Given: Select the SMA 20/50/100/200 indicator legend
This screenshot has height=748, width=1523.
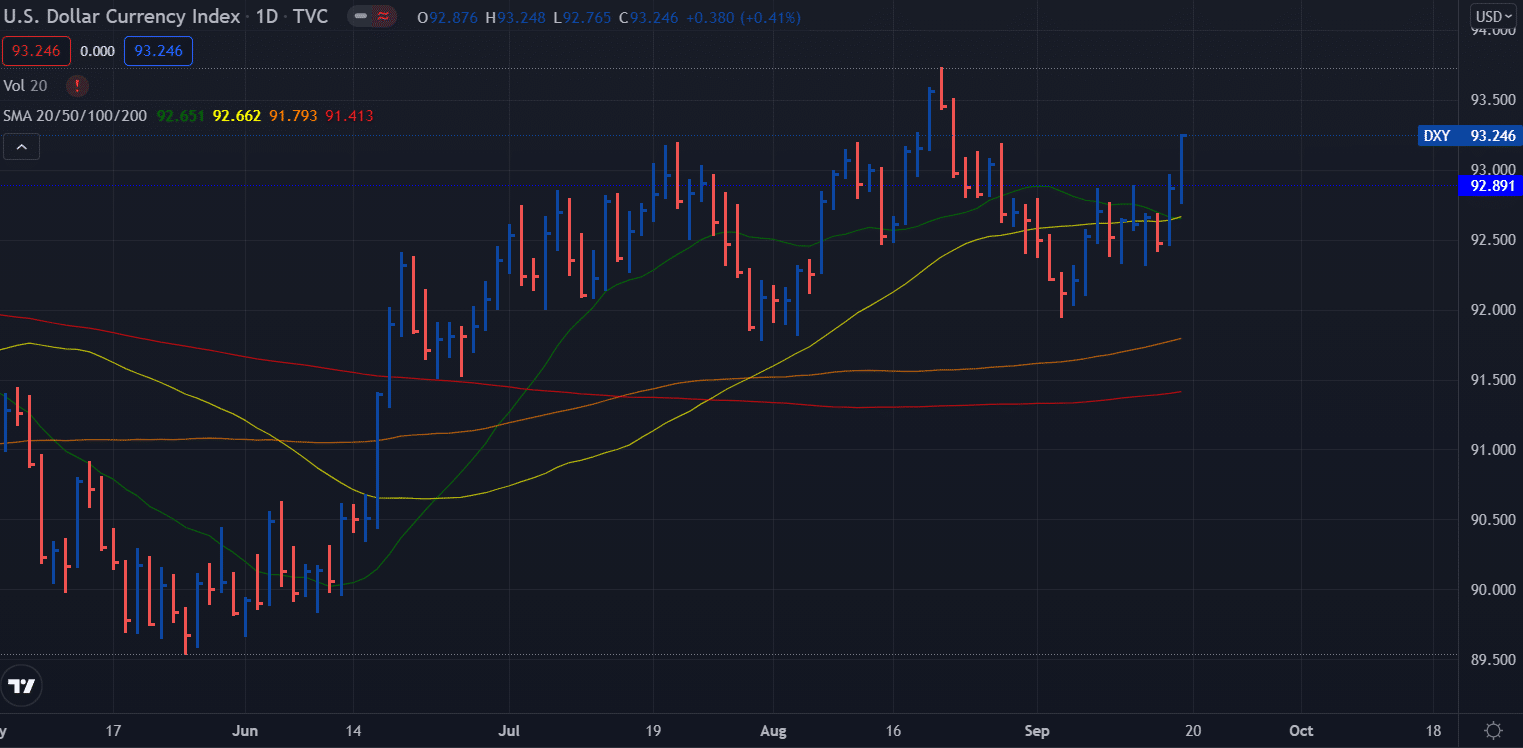Looking at the screenshot, I should (x=75, y=116).
